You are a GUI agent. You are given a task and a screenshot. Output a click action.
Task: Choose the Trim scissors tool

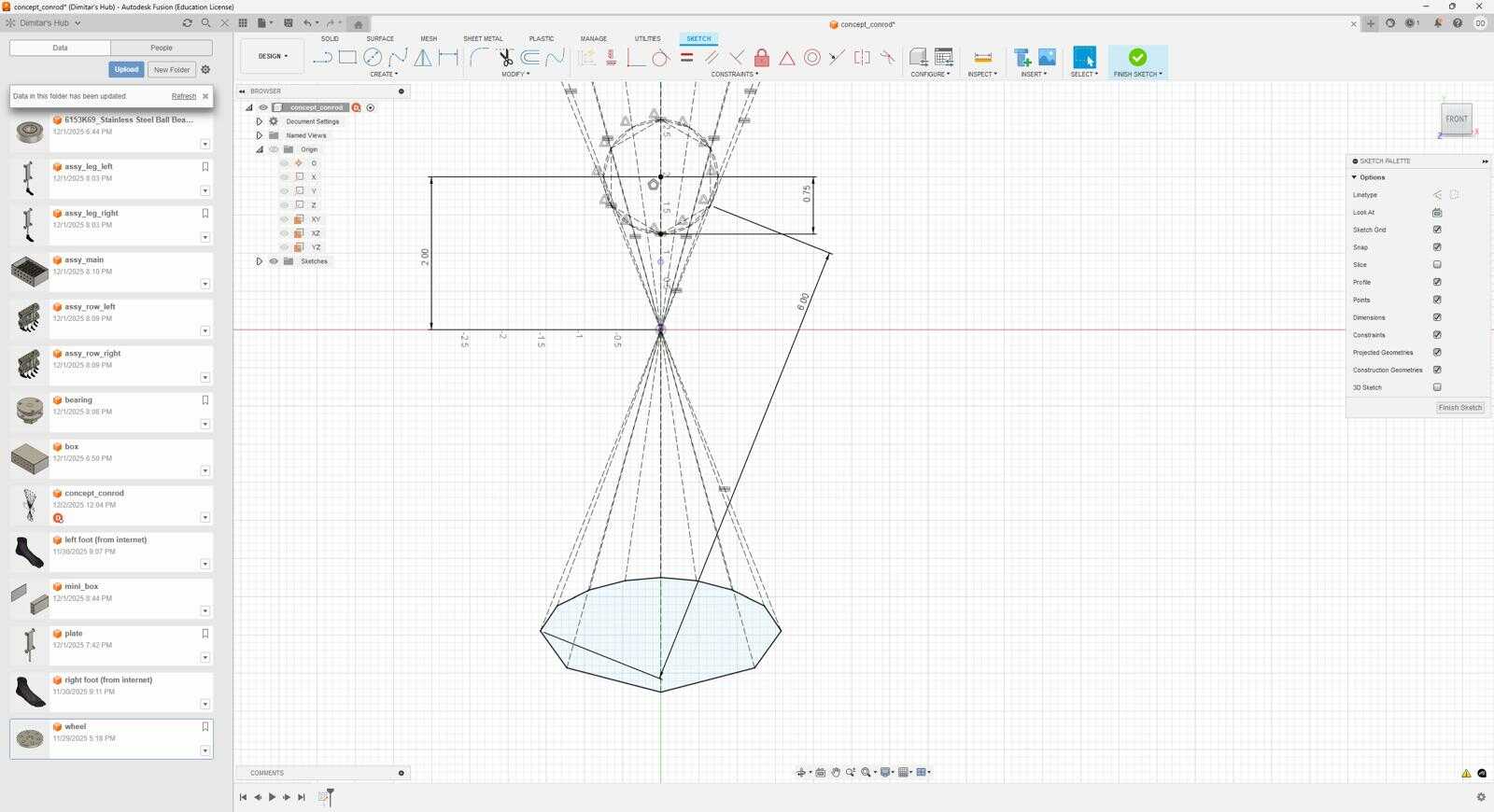(x=505, y=58)
